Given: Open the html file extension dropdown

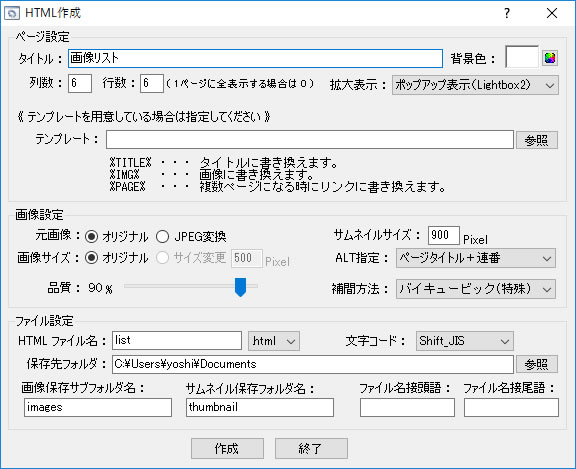Looking at the screenshot, I should pos(274,341).
